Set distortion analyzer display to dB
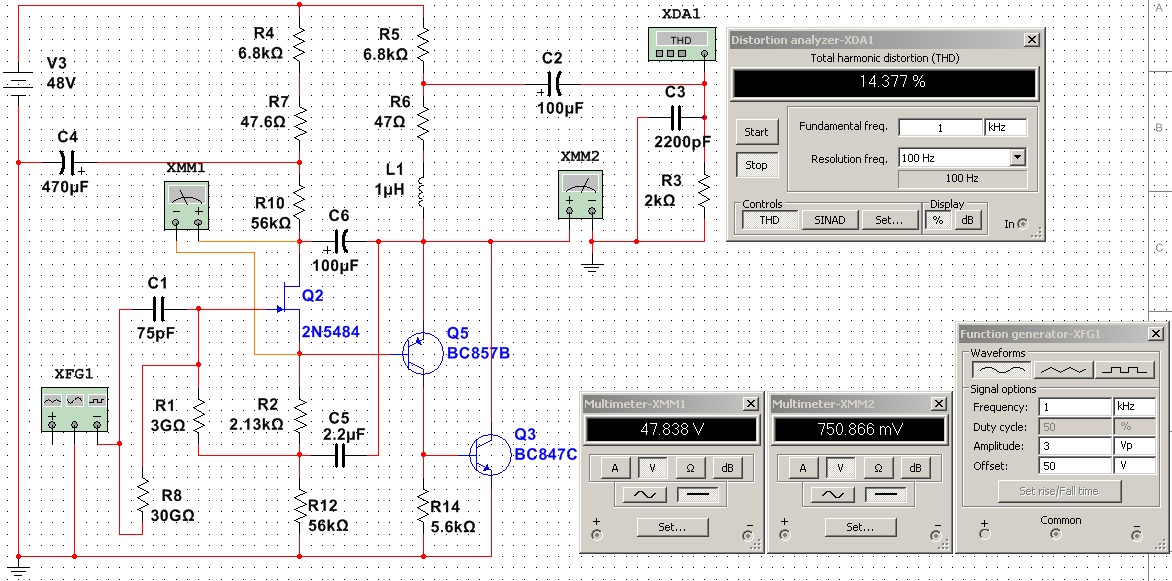The width and height of the screenshot is (1172, 581). coord(966,220)
